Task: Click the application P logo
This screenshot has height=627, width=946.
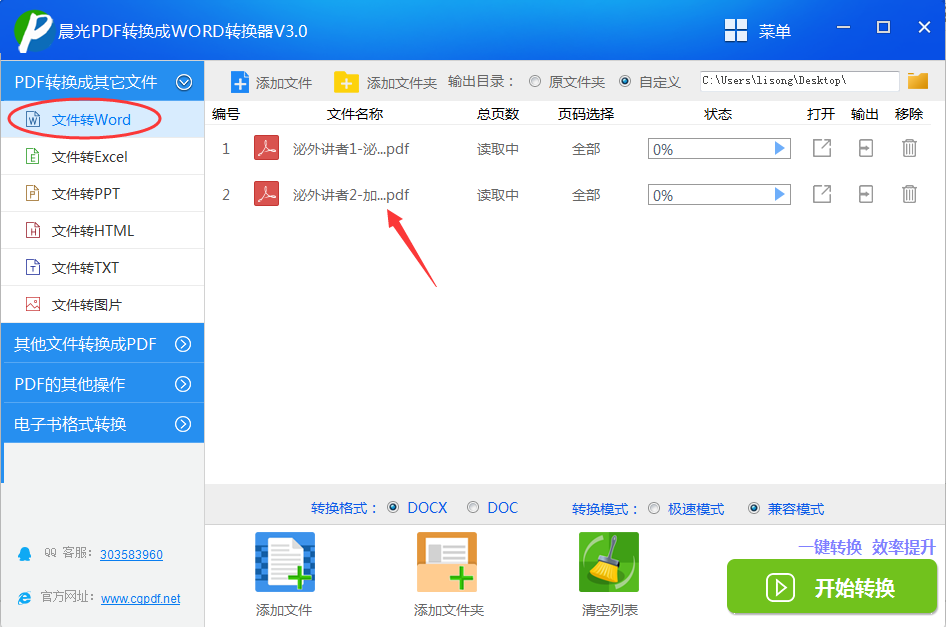Action: (x=34, y=30)
